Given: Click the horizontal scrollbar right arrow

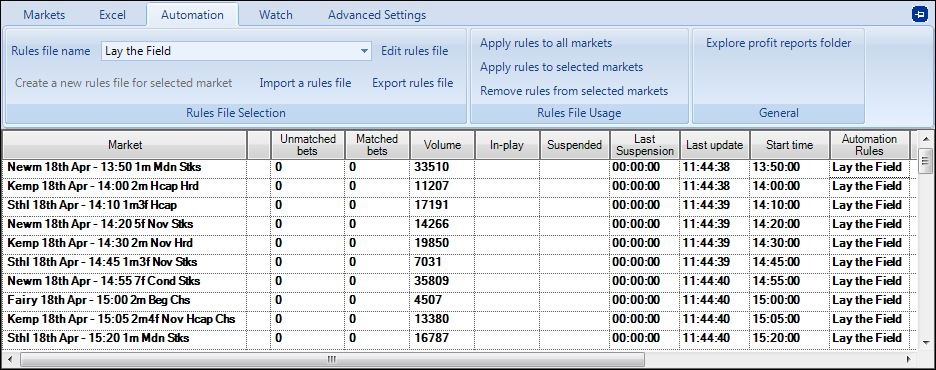Looking at the screenshot, I should (909, 360).
